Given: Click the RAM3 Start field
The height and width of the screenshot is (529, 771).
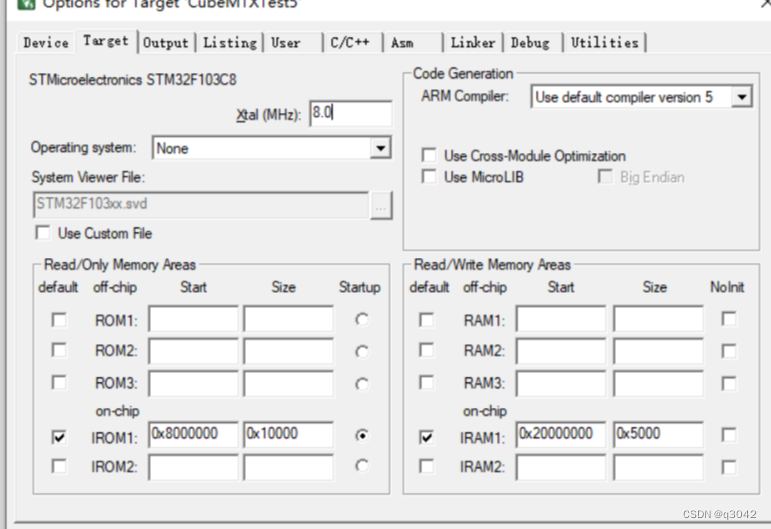Looking at the screenshot, I should pyautogui.click(x=561, y=383).
